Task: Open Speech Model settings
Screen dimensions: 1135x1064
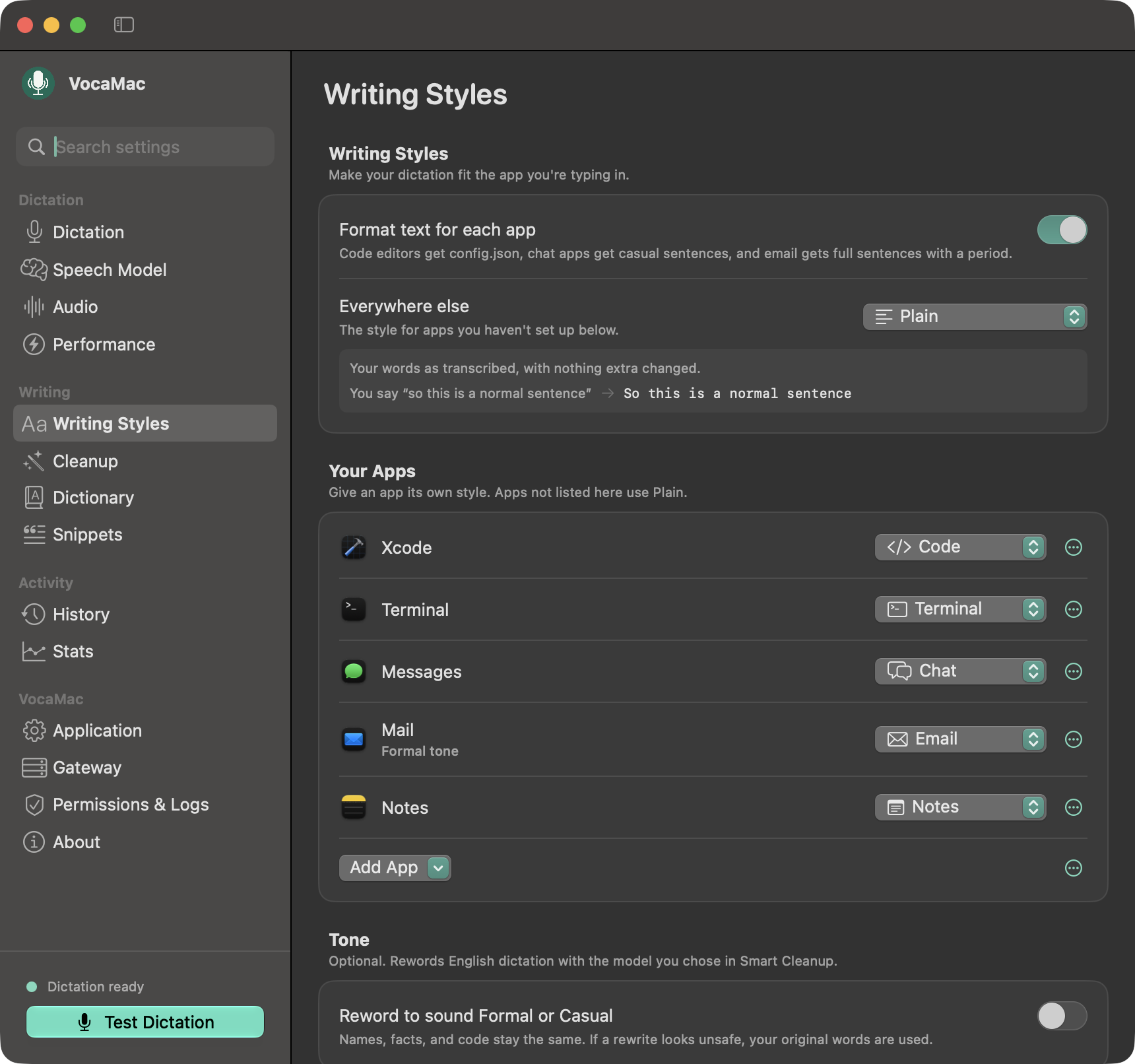Action: point(145,270)
